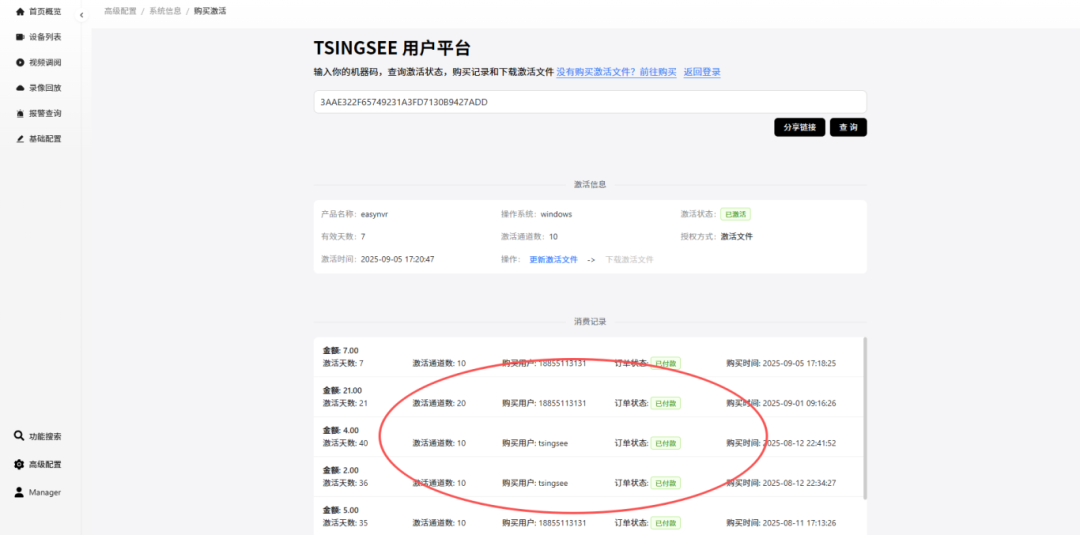The height and width of the screenshot is (535, 1080).
Task: Click the gear icon beside 高级配置
Action: pos(19,465)
